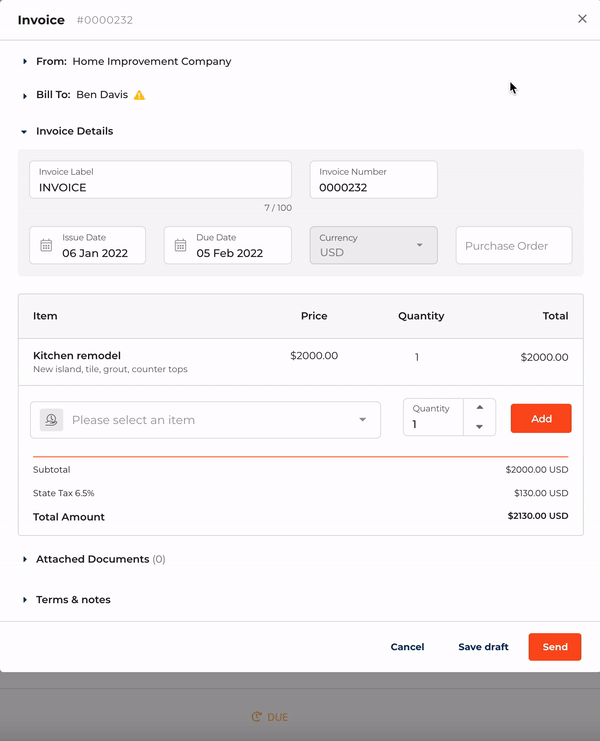Click the item description New island, tile, grout

(110, 369)
